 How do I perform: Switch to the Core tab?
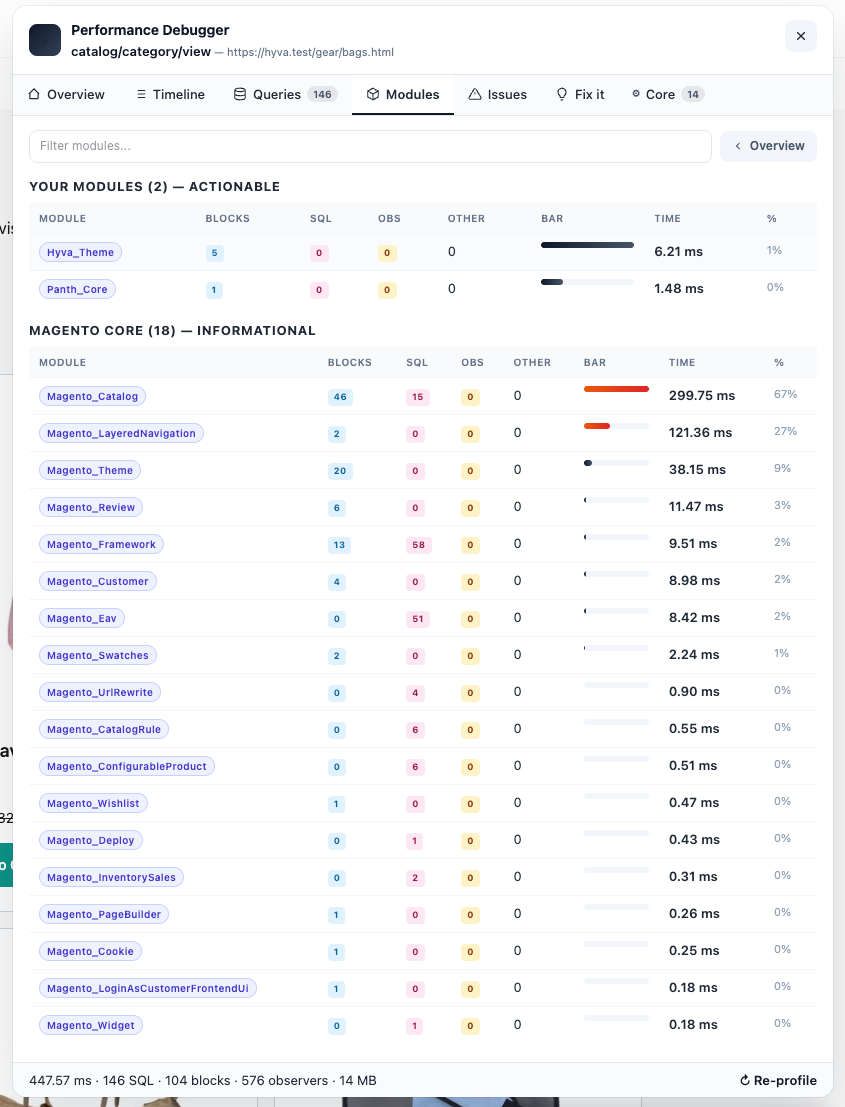point(667,95)
